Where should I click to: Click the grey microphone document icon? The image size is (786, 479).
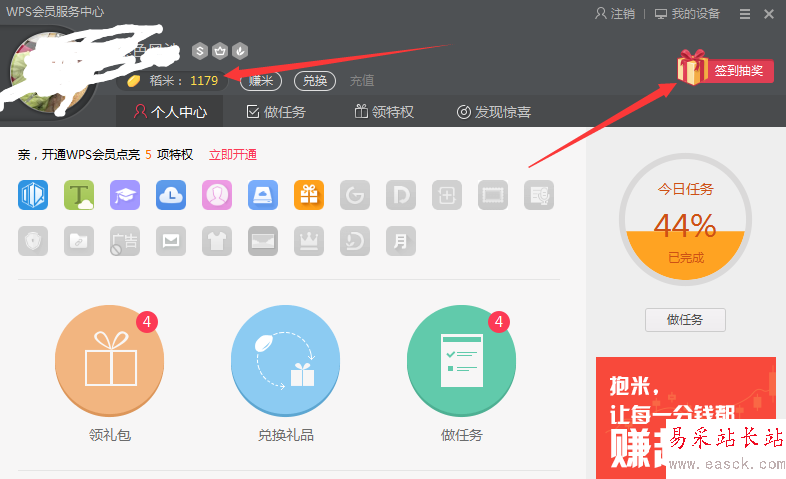click(x=539, y=195)
